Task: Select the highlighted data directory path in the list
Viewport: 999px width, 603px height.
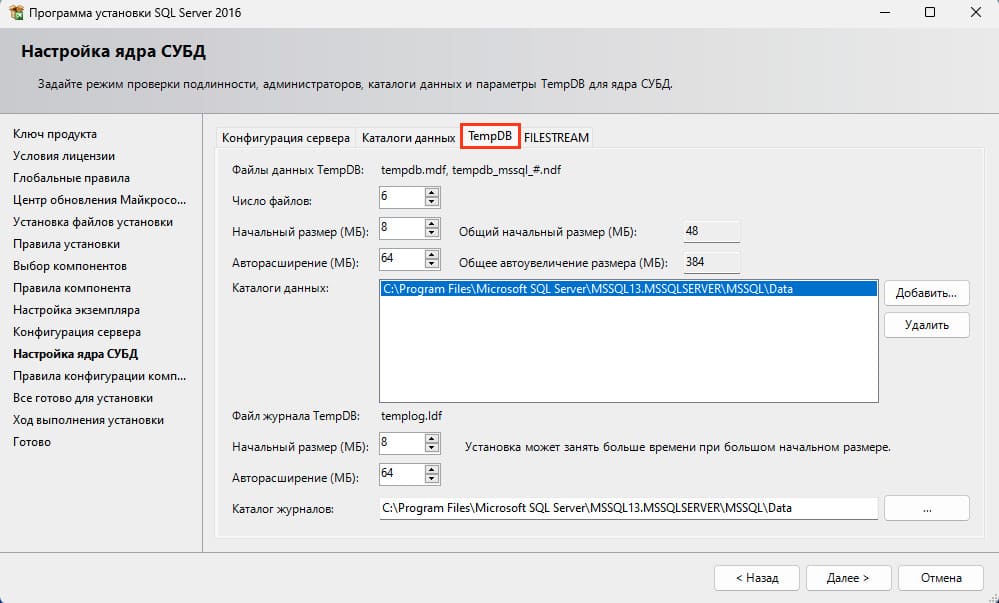Action: [628, 289]
